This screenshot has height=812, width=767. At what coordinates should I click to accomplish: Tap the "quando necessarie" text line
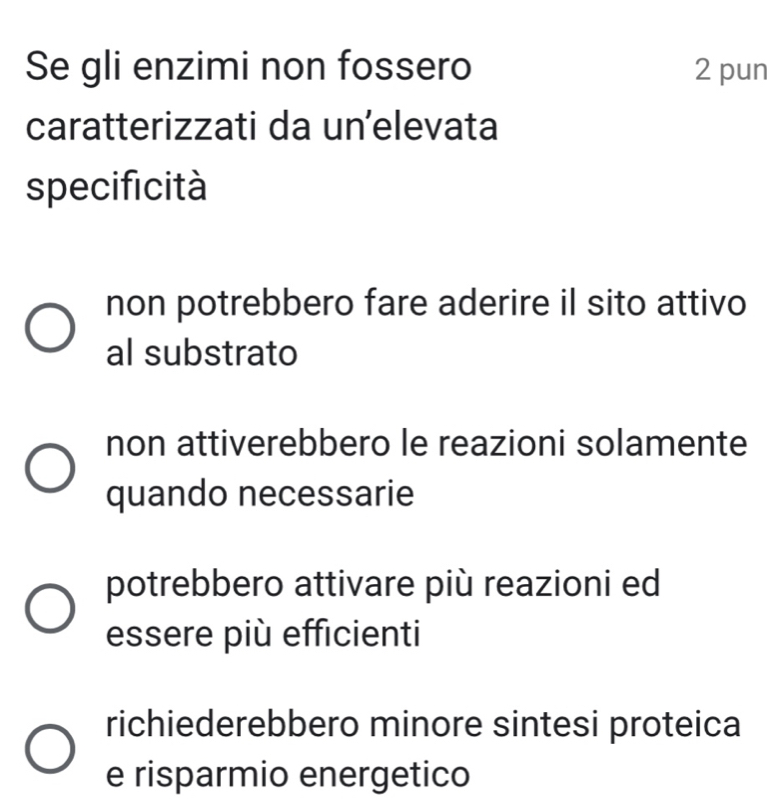257,493
